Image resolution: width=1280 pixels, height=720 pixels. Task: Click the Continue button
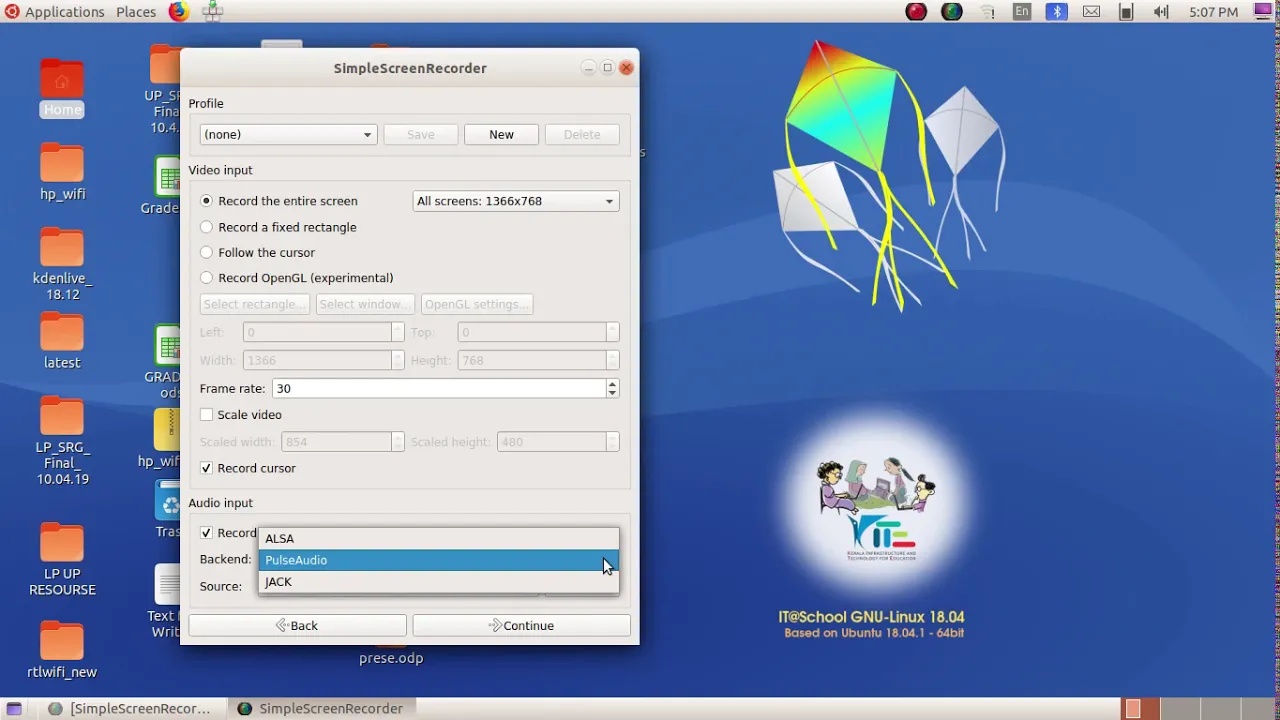tap(521, 625)
